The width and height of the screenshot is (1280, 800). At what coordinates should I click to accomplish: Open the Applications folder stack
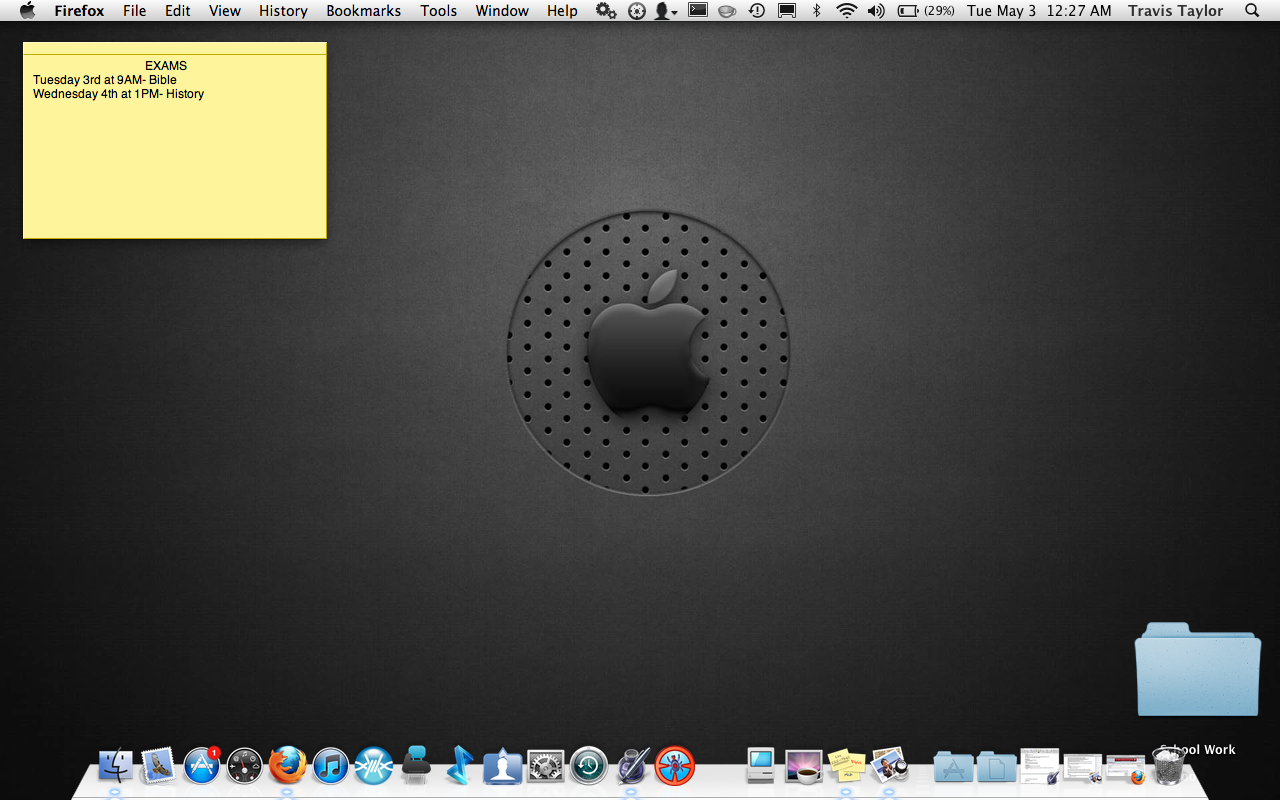954,767
